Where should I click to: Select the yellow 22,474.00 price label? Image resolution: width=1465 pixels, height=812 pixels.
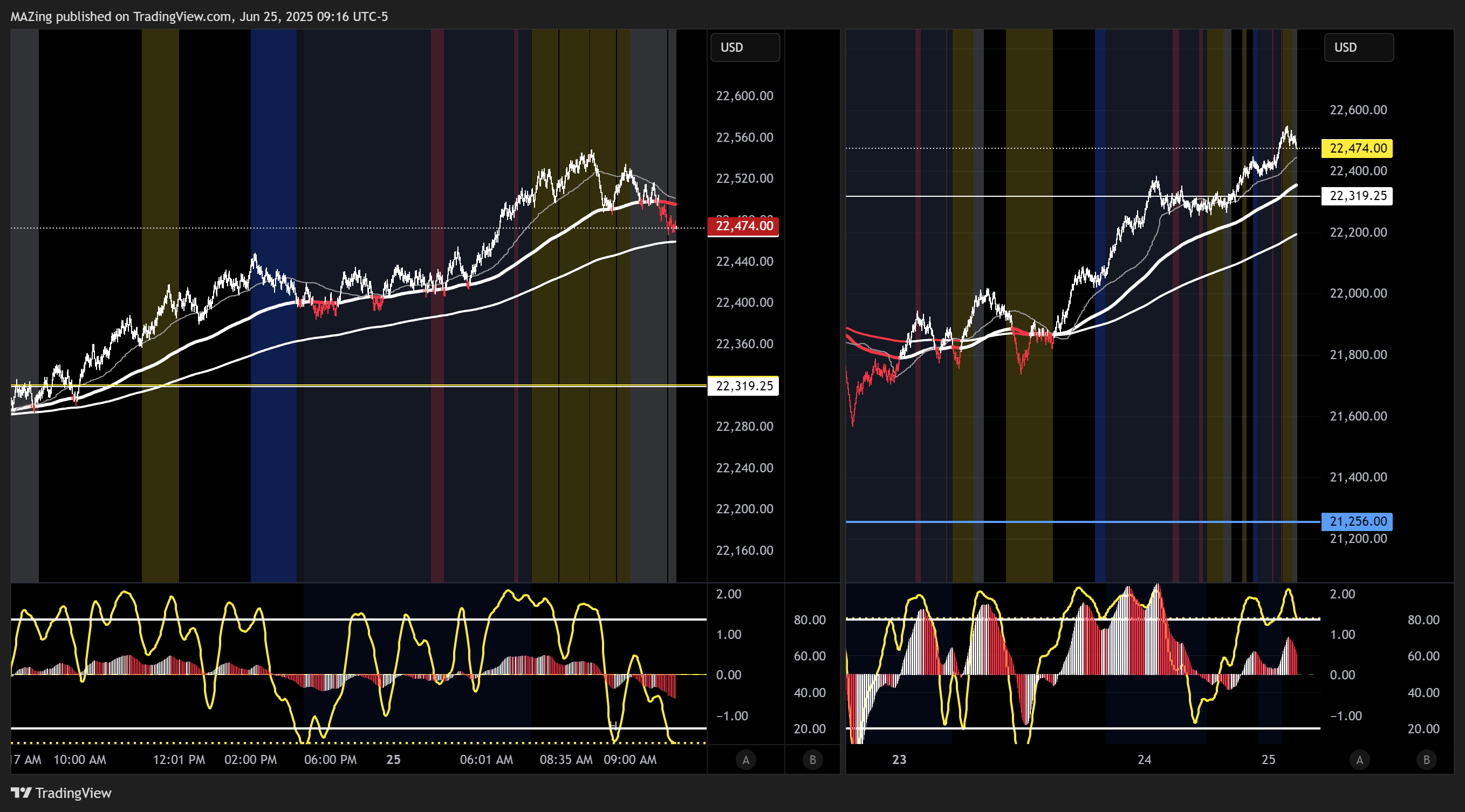click(x=1357, y=148)
